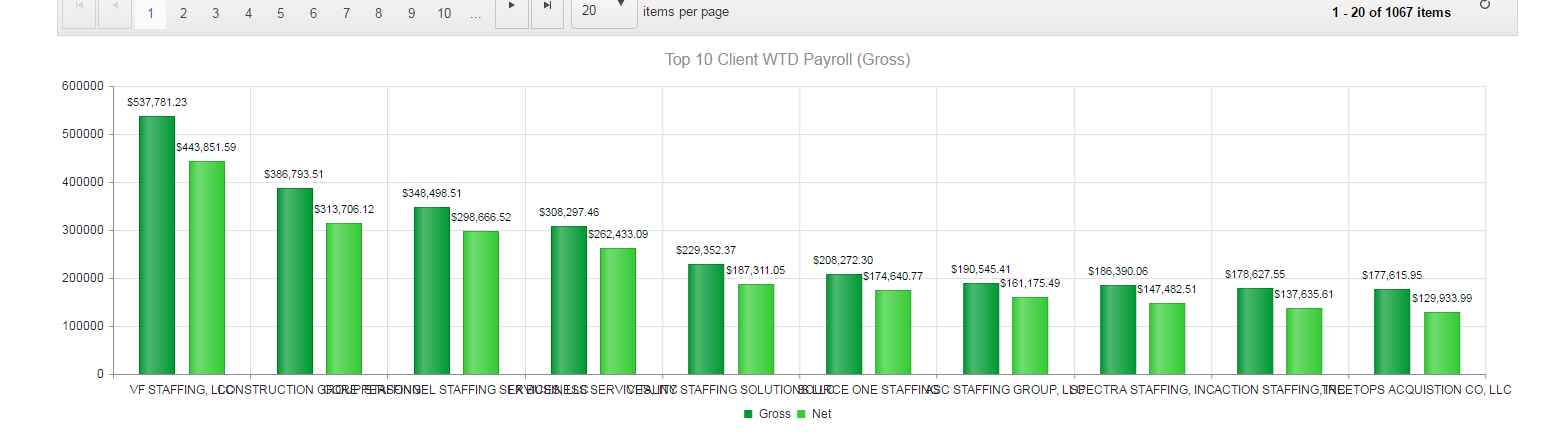Click the $190,545.41 data label
Screen dimensions: 1553x436
(981, 269)
